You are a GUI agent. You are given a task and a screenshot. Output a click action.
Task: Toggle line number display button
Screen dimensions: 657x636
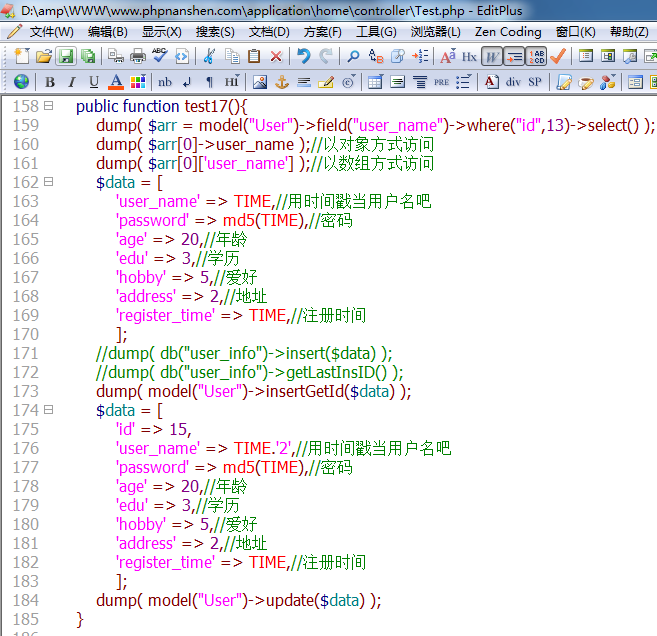(536, 56)
